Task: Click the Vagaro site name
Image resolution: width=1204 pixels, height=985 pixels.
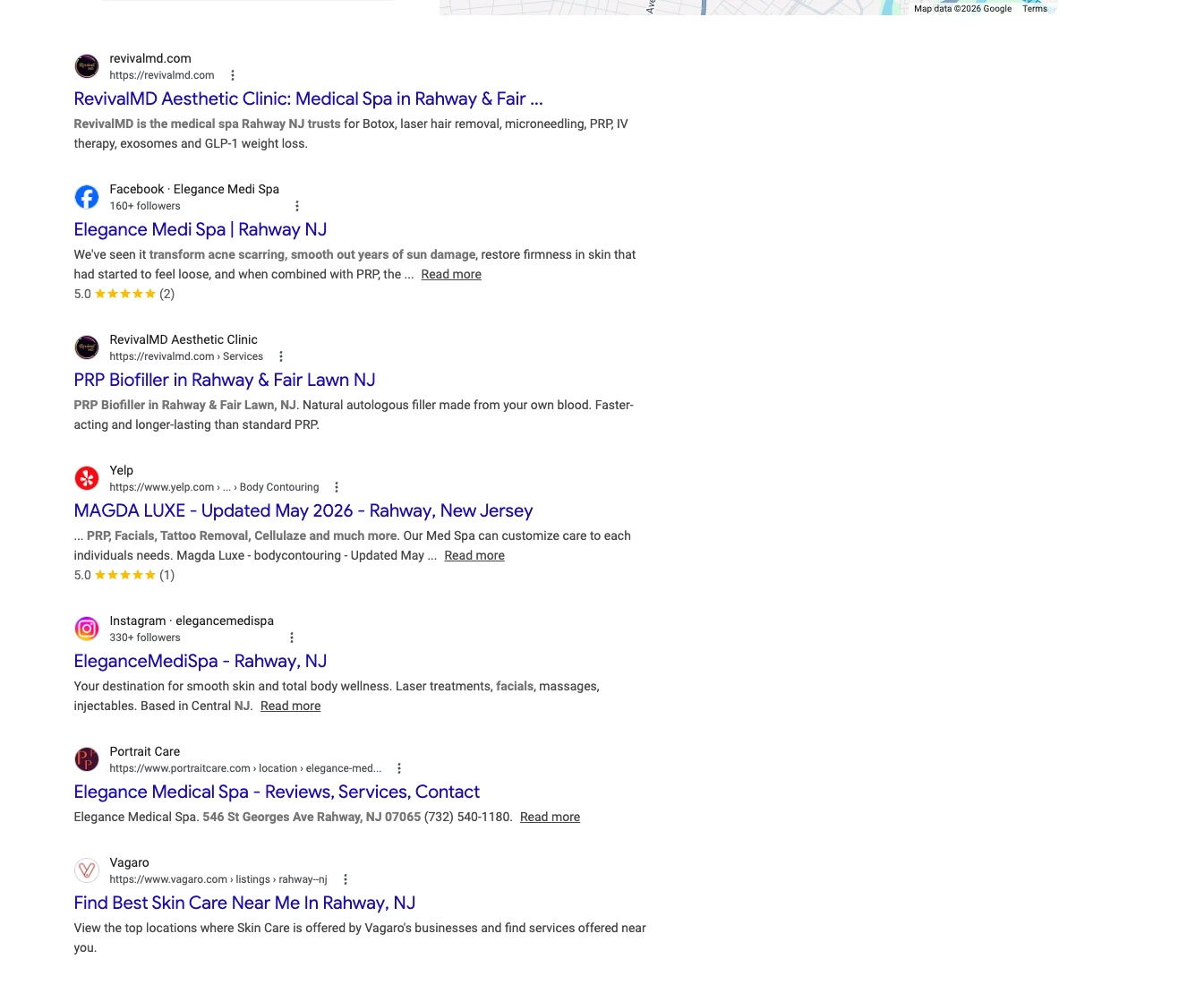Action: pyautogui.click(x=129, y=862)
